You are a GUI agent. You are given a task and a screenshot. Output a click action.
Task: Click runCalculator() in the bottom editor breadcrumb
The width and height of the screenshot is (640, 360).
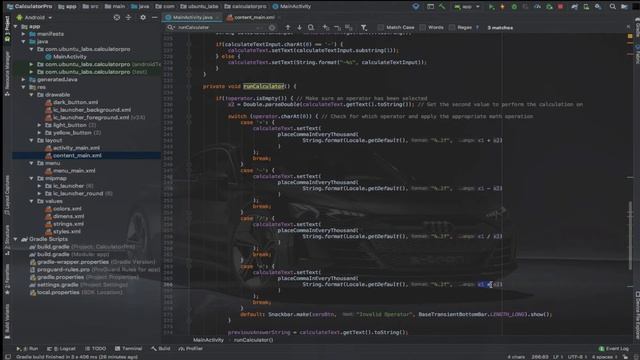[253, 340]
